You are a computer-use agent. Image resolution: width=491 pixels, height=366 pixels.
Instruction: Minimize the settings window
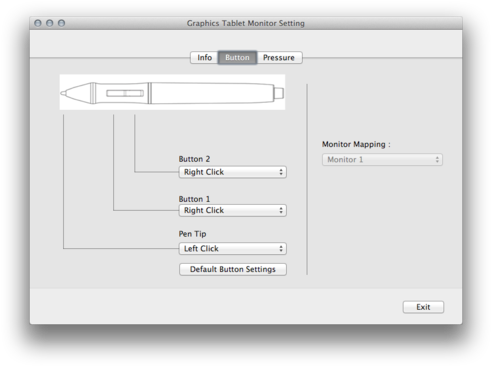(50, 23)
